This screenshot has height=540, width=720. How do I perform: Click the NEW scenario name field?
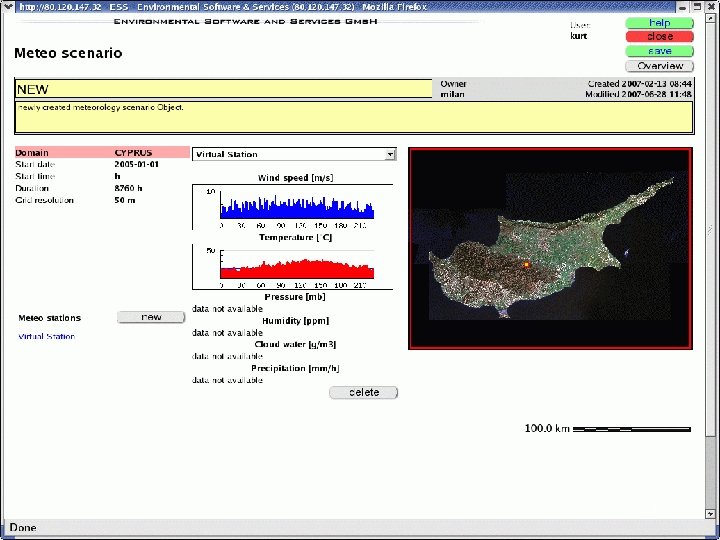224,89
